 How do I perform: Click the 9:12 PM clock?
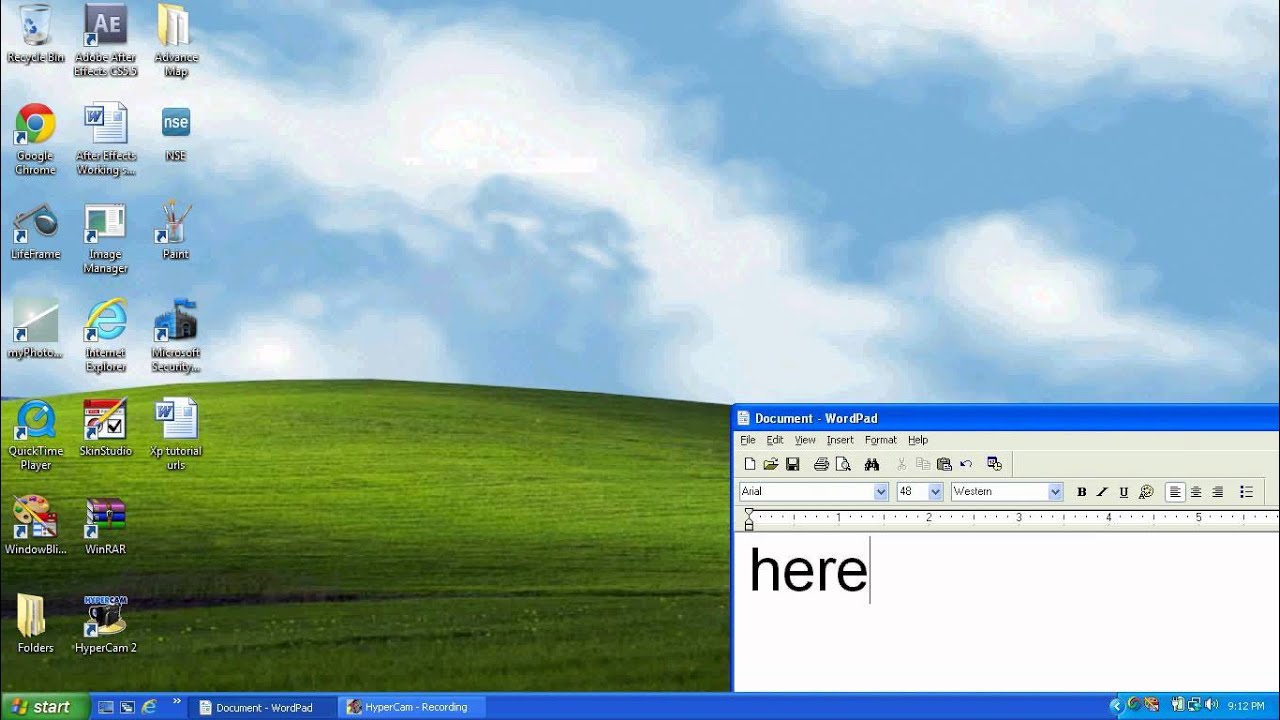tap(1246, 707)
